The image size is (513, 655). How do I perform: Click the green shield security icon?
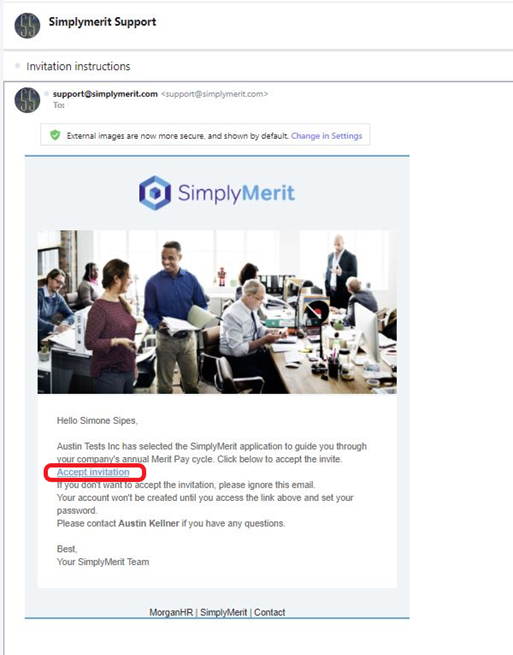click(x=55, y=135)
